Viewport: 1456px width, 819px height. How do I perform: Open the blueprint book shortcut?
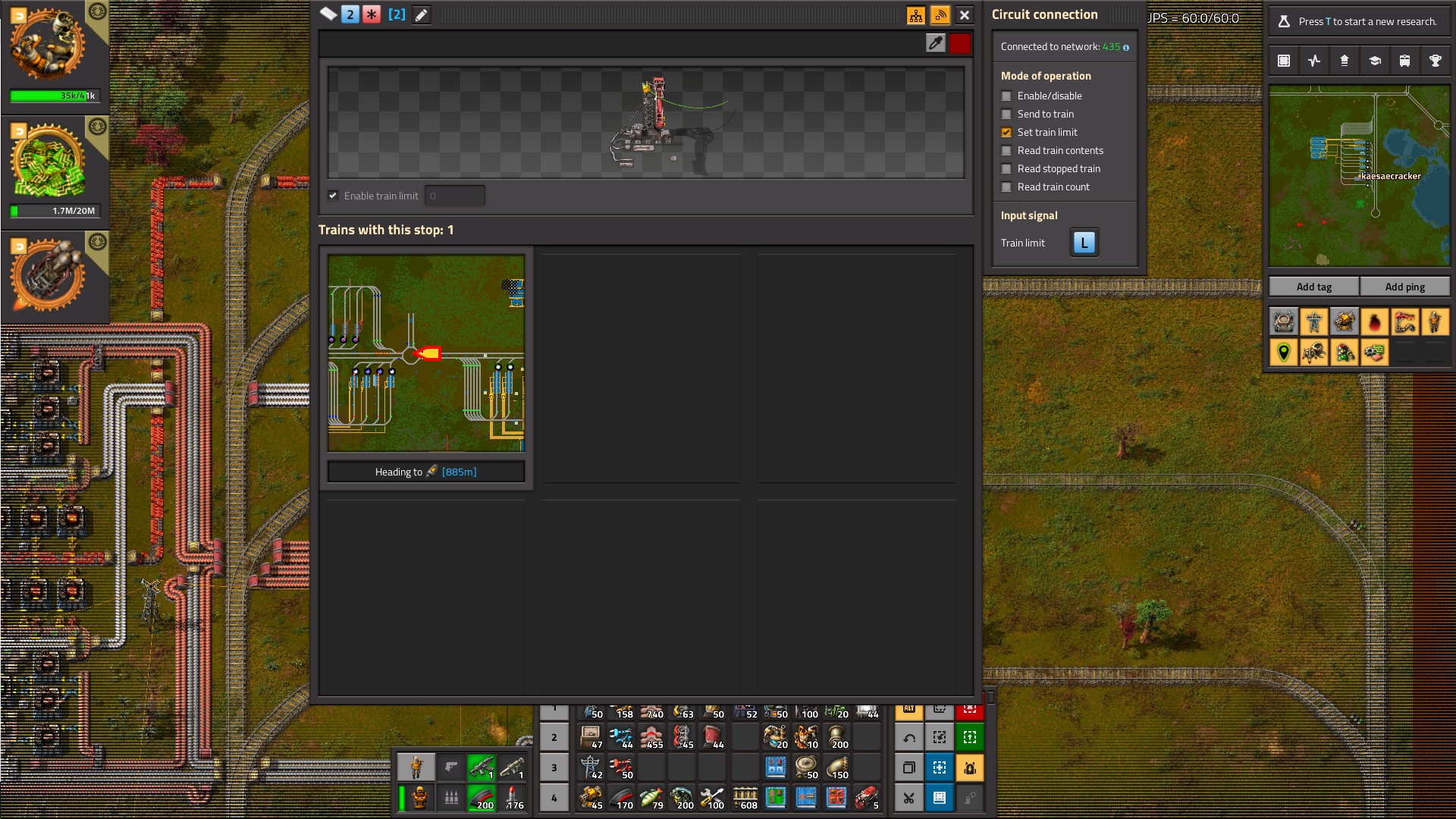click(940, 798)
